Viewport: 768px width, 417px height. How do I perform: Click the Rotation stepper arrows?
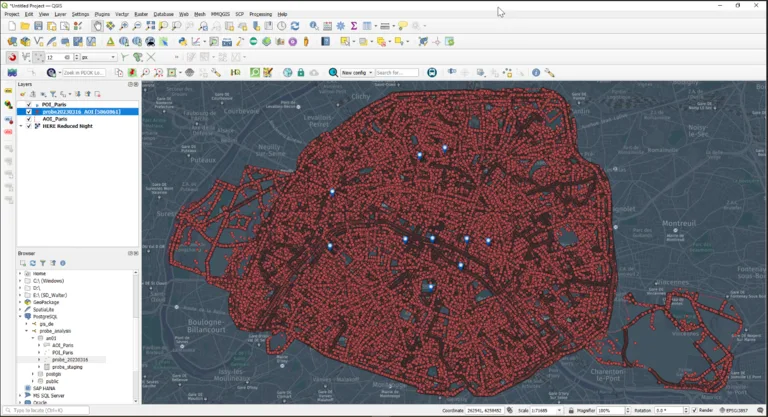click(686, 410)
